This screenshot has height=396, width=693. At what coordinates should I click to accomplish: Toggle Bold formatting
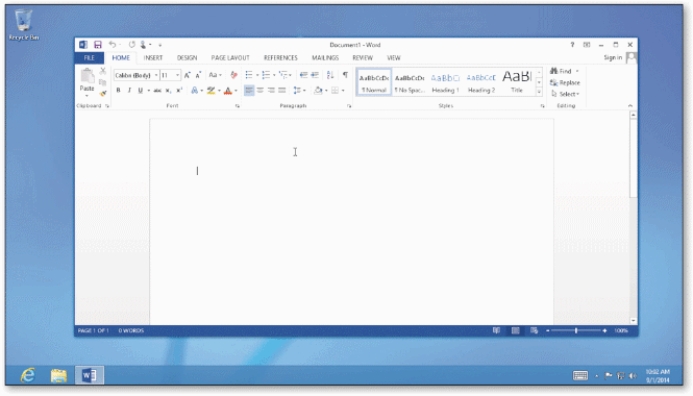[118, 90]
